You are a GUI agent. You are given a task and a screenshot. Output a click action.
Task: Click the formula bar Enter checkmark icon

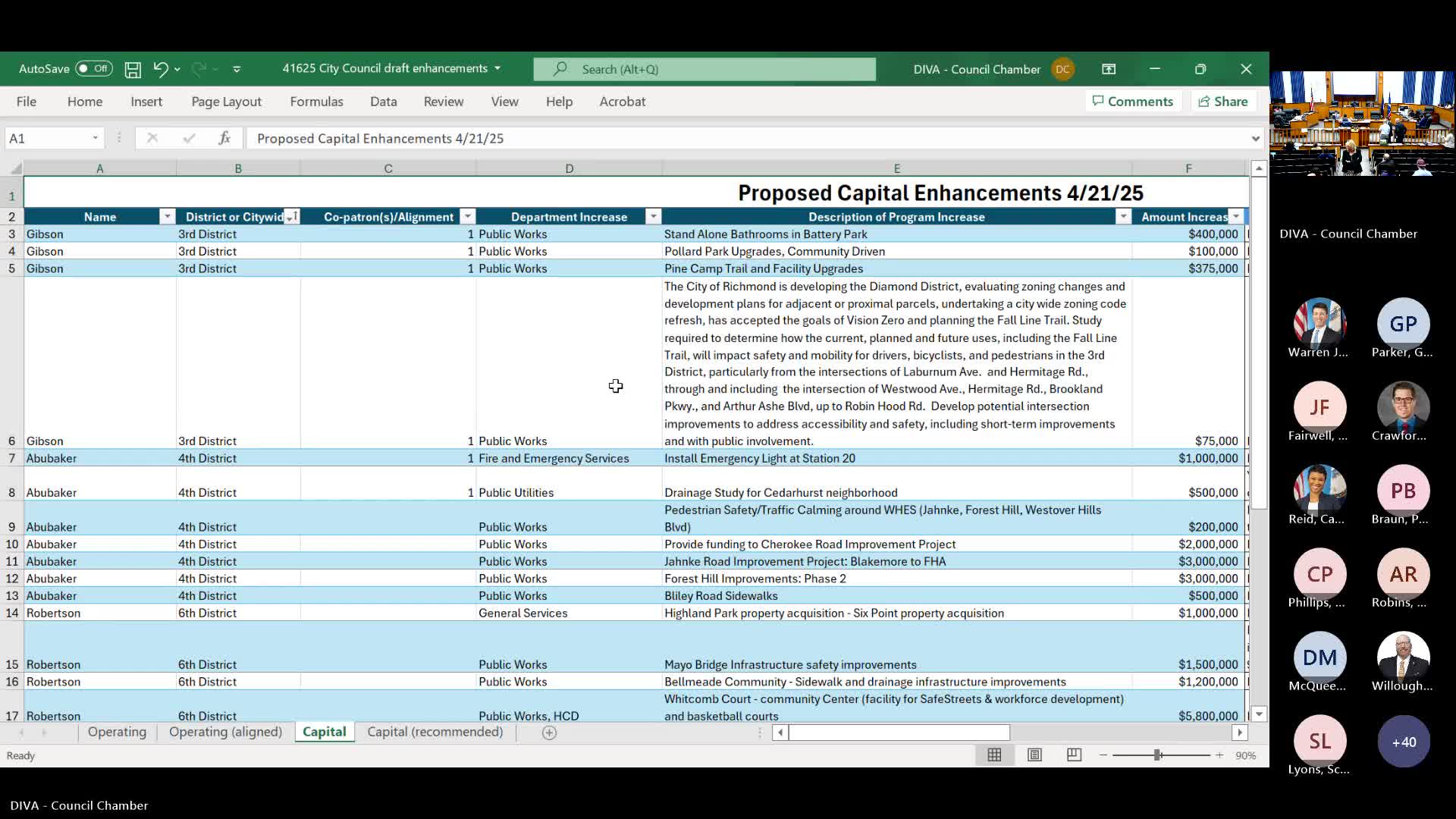click(x=189, y=138)
